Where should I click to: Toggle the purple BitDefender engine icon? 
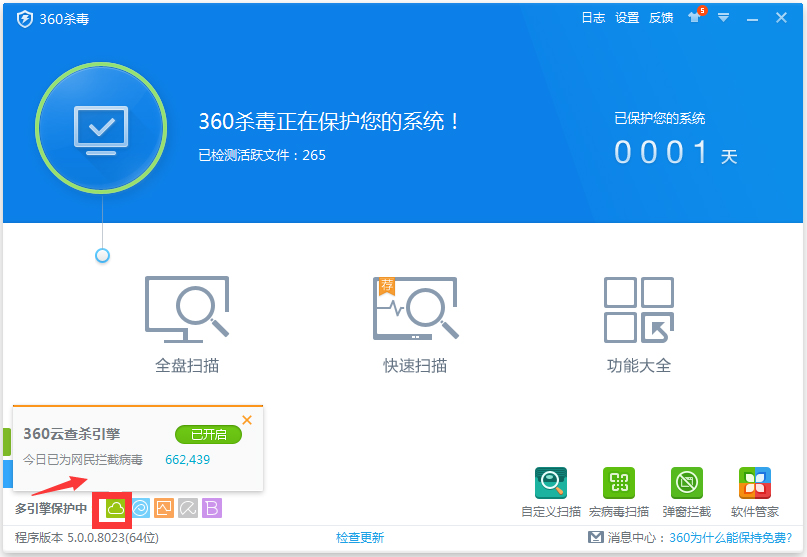212,509
